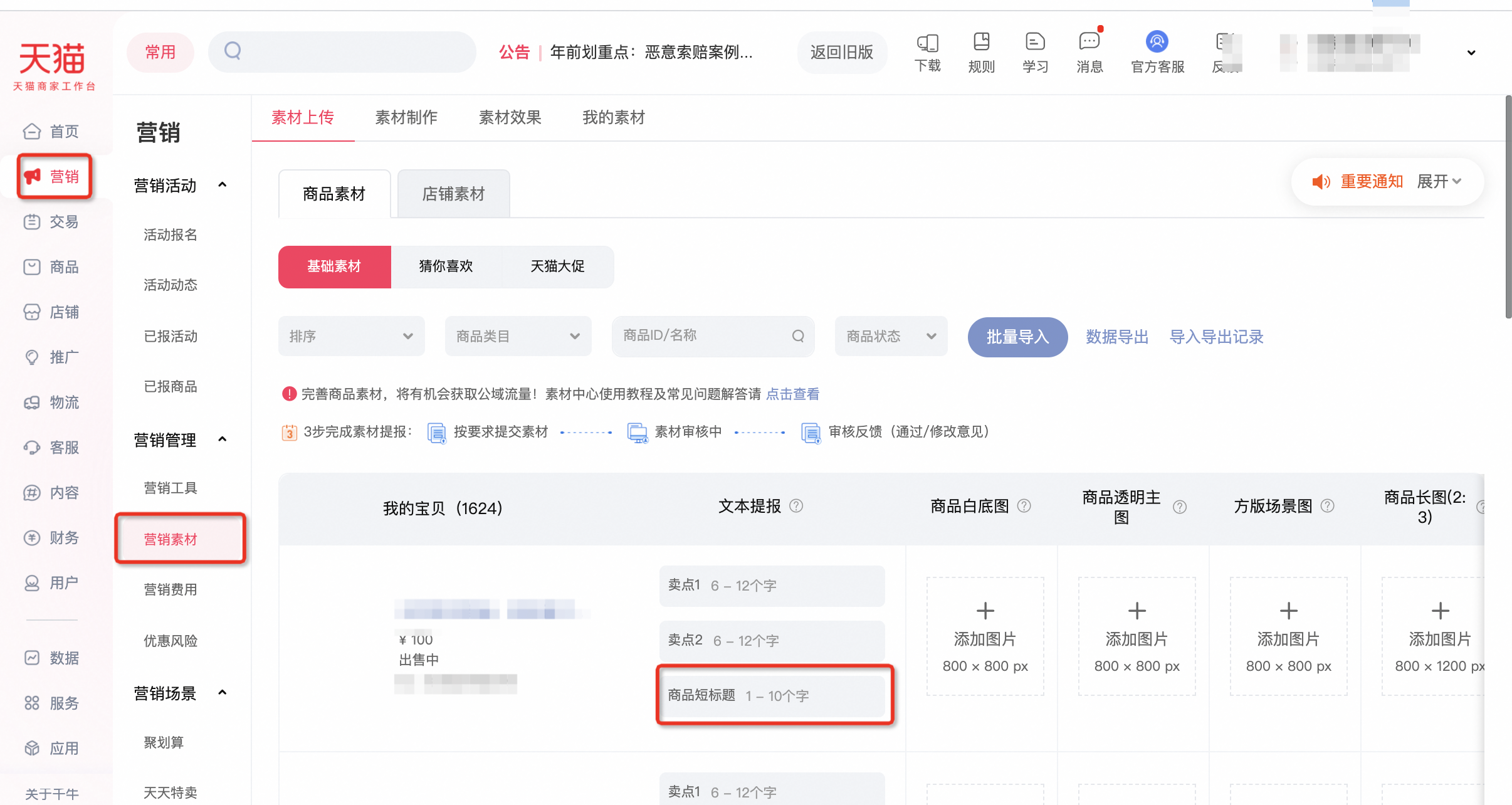Click the search icon in 商品ID/名称 field
The width and height of the screenshot is (1512, 805).
click(798, 336)
